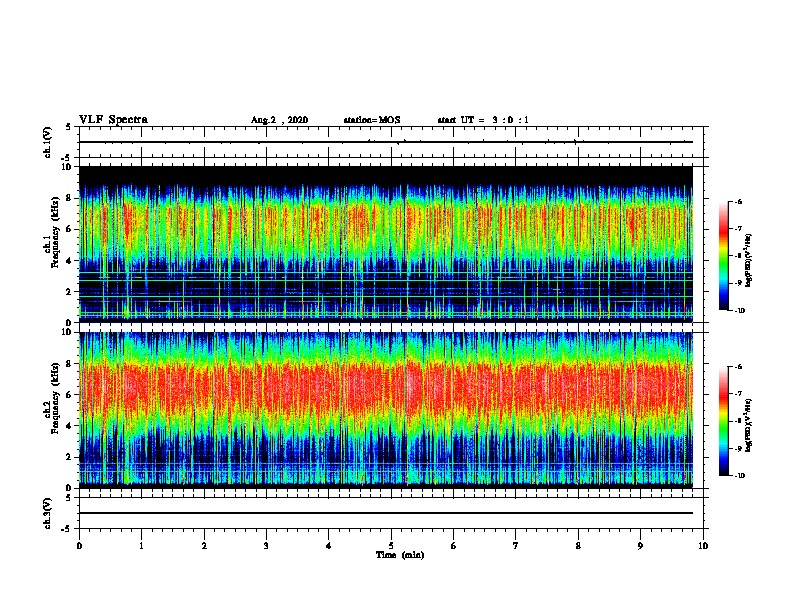Click inside the ch.2 spectrogram panel
This screenshot has width=792, height=612.
pos(386,410)
